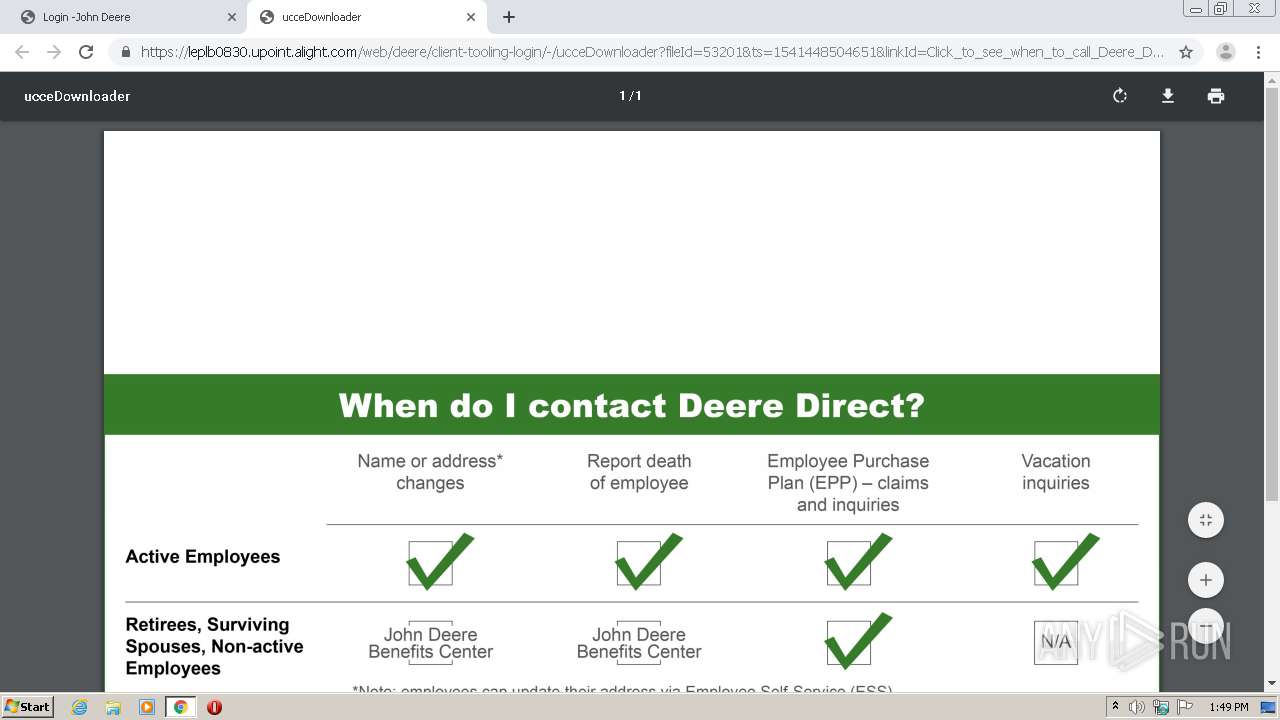Fit the PDF to page
The height and width of the screenshot is (720, 1280).
pyautogui.click(x=1206, y=520)
